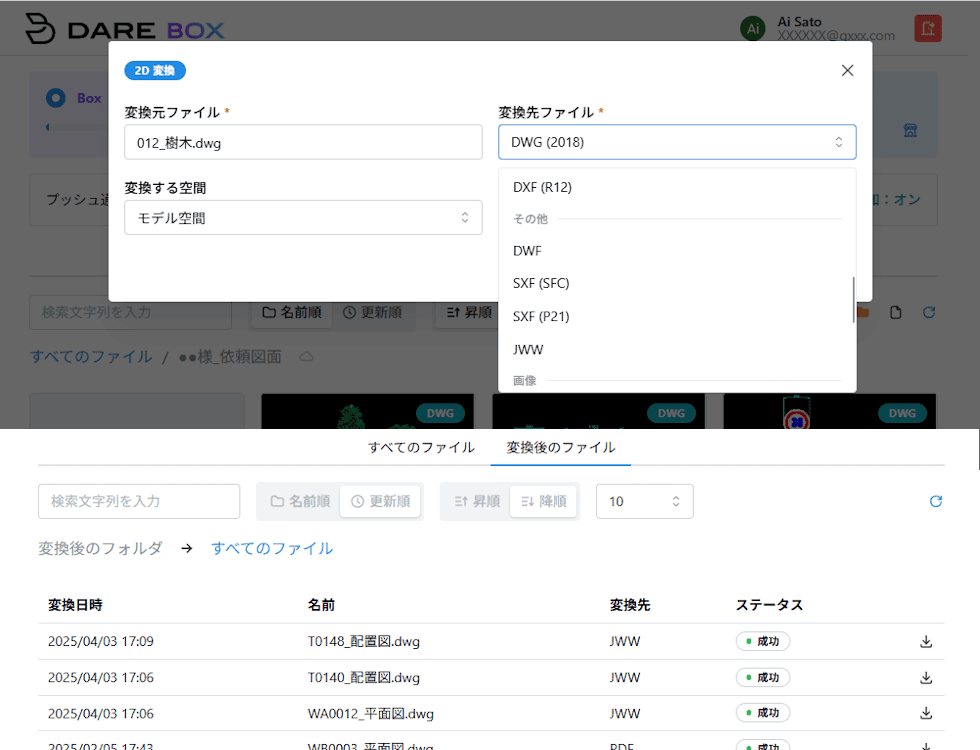Download T0140_配置図.dwg converted file
Viewport: 980px width, 750px height.
(x=926, y=678)
